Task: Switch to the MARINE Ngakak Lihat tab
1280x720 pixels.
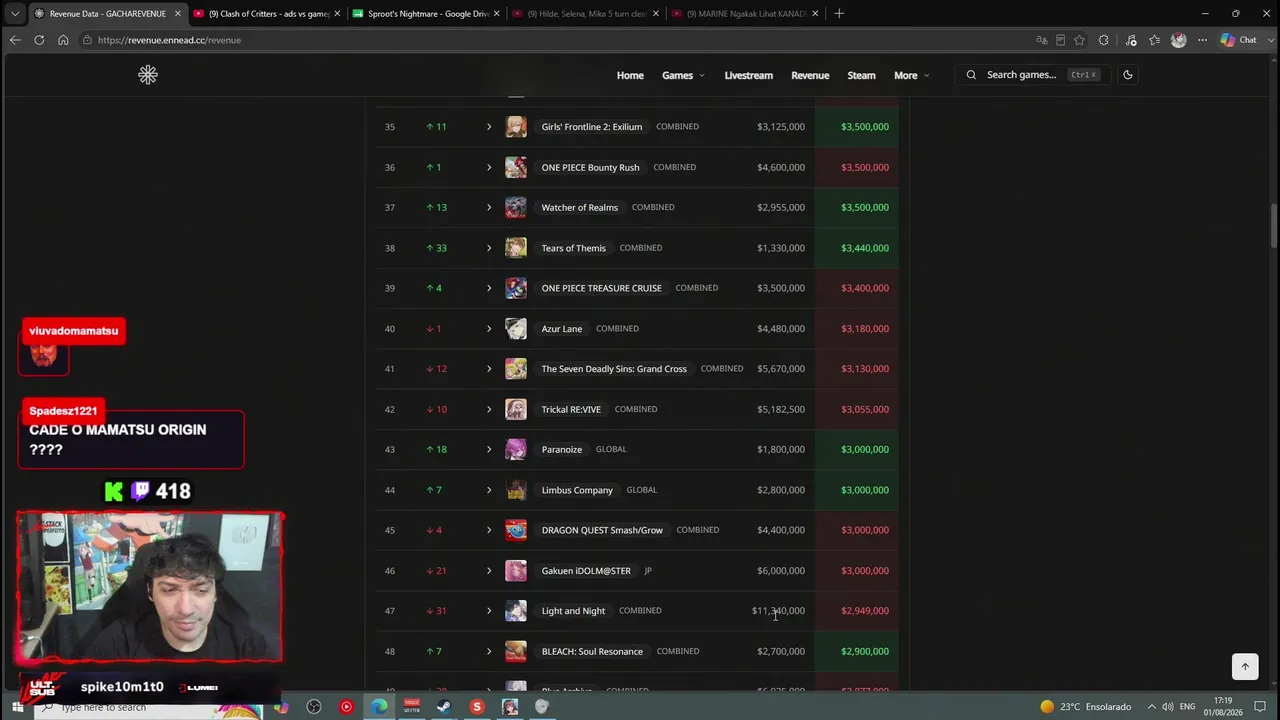Action: (746, 14)
